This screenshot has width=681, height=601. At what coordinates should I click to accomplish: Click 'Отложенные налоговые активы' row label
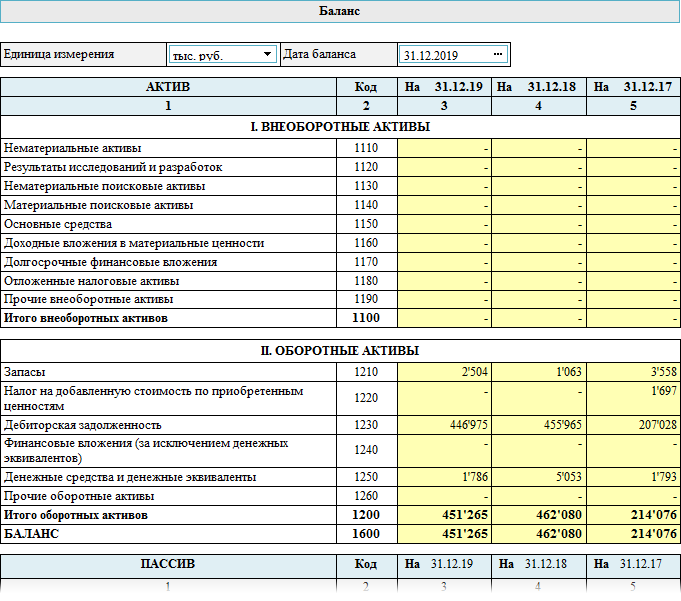pyautogui.click(x=92, y=281)
